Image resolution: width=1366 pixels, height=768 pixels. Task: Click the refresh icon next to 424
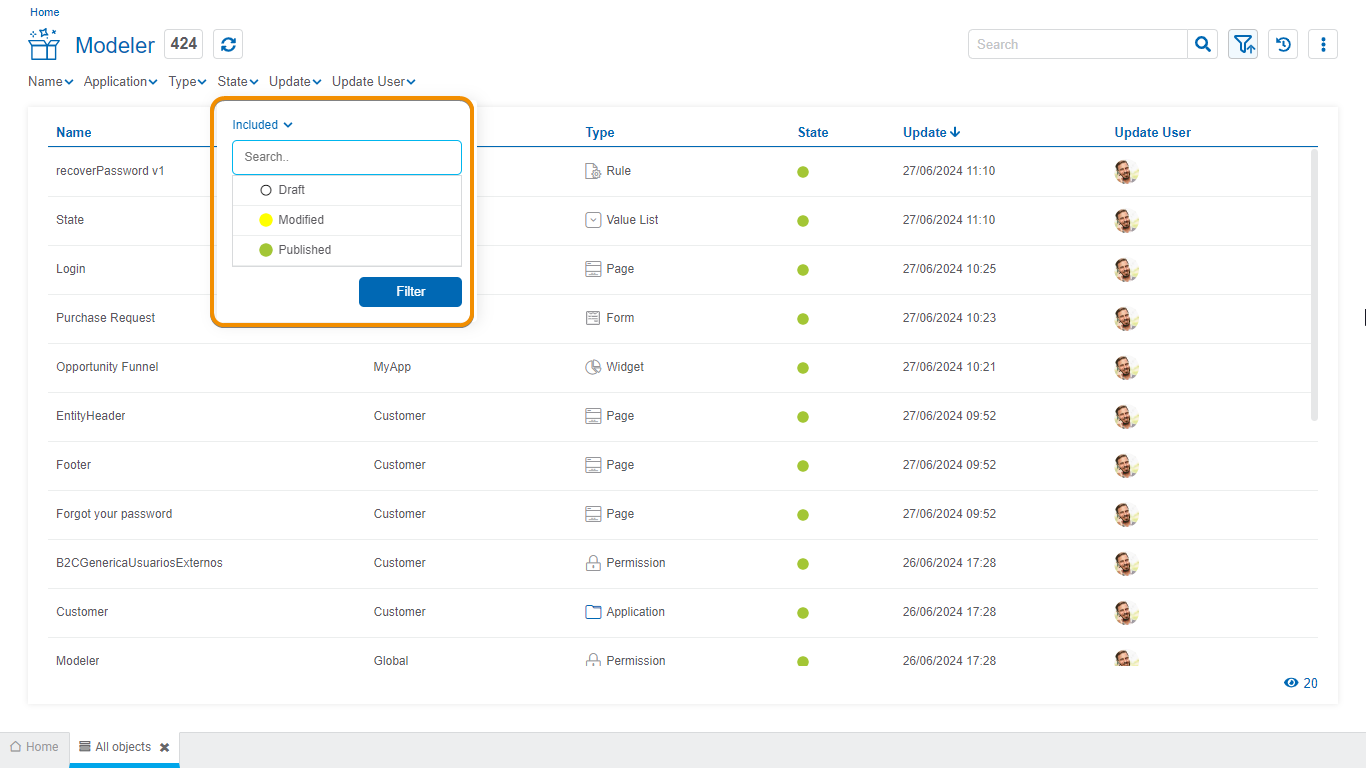228,44
